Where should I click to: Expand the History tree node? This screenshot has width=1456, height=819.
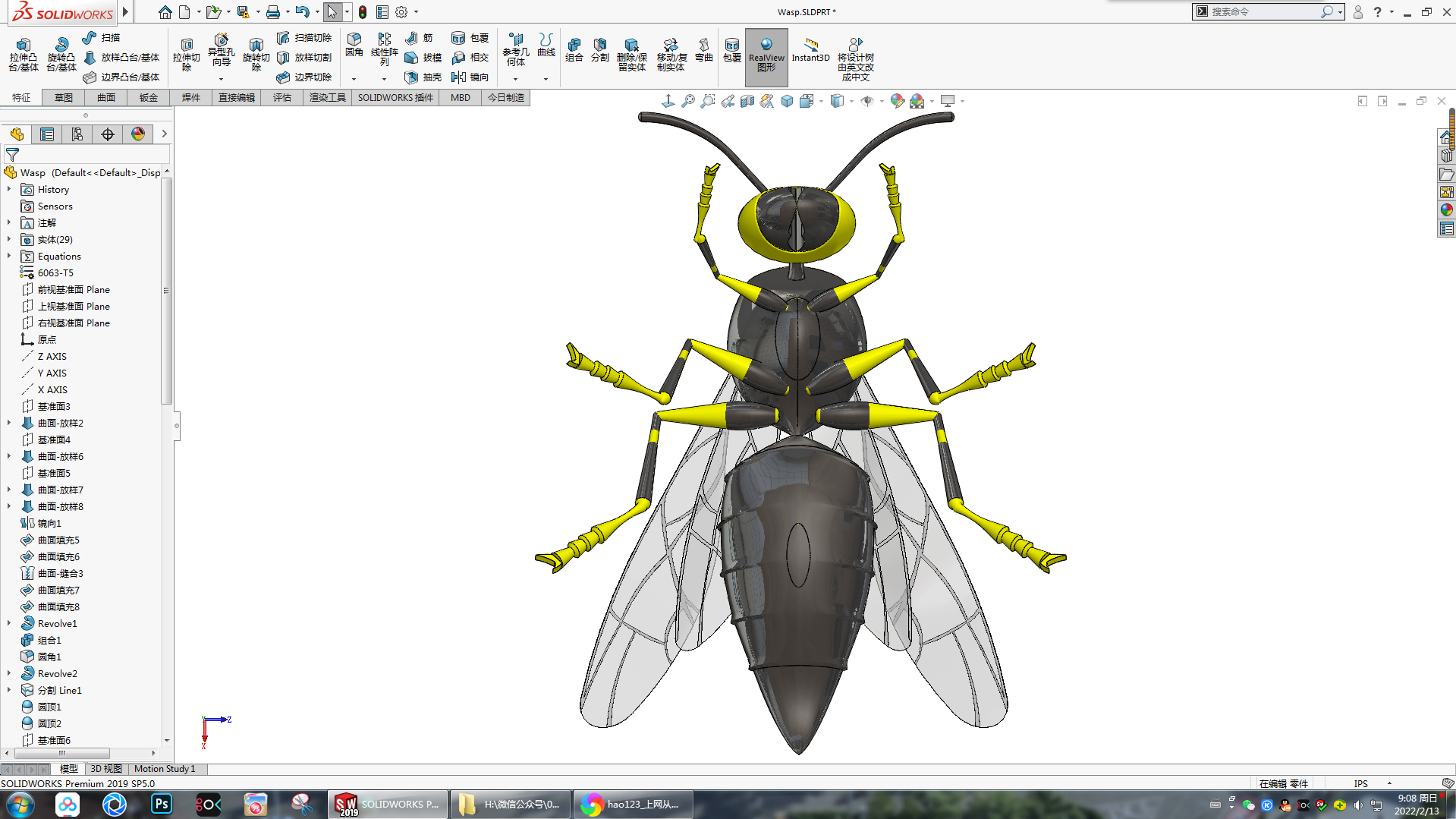(x=9, y=189)
